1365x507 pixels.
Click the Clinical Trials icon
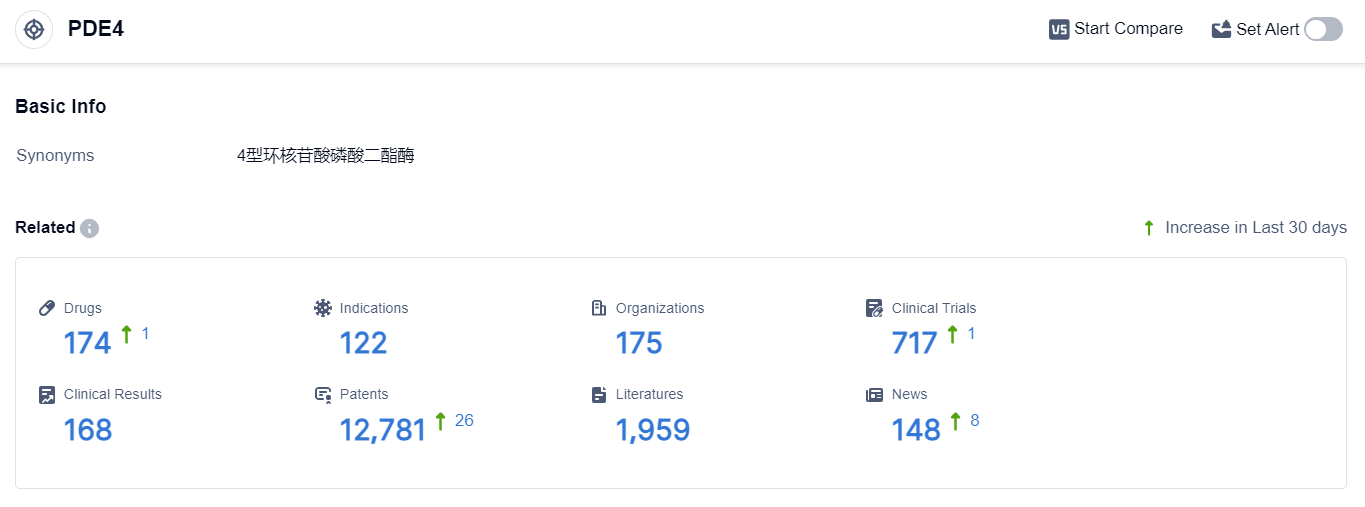click(874, 308)
